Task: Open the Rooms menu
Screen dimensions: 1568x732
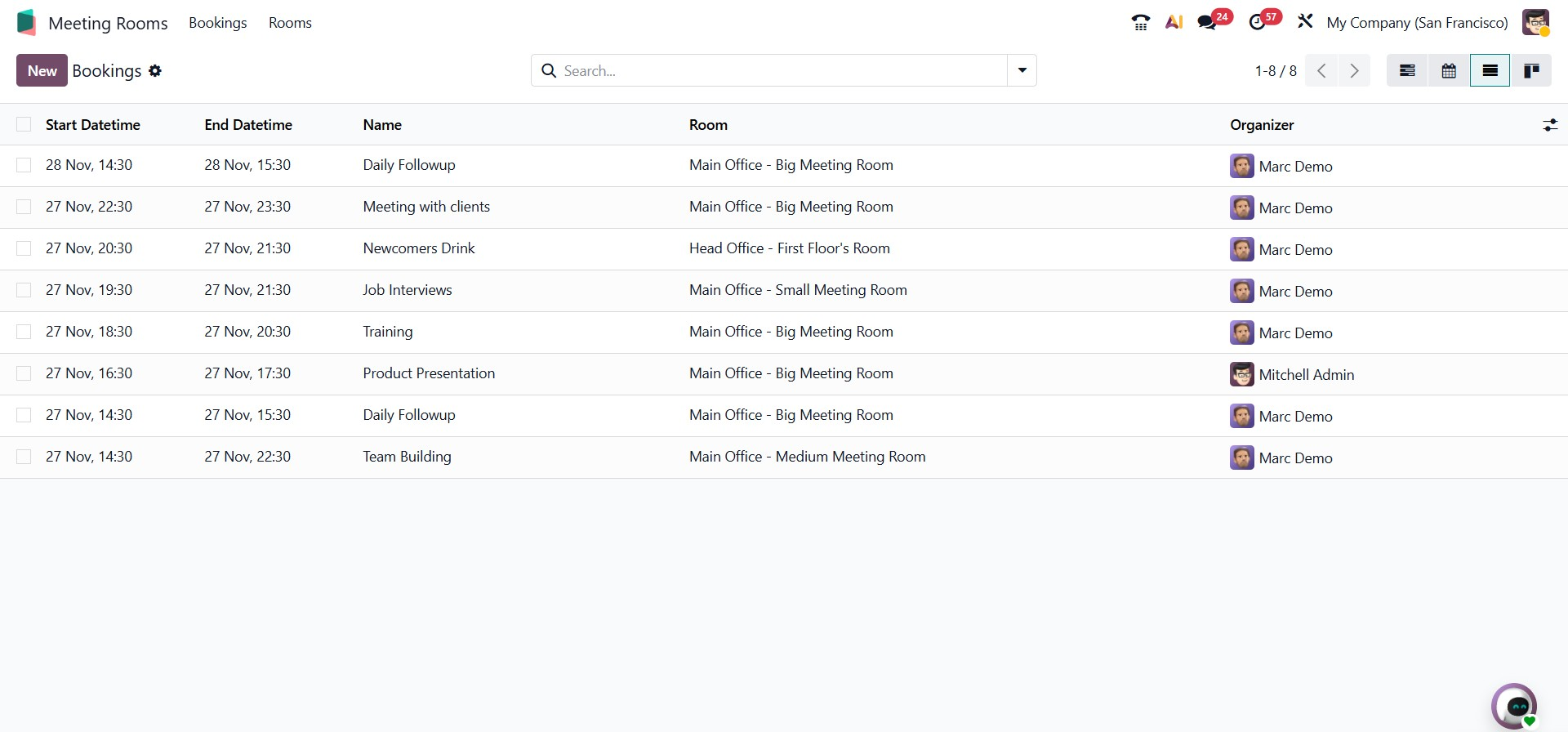Action: (290, 23)
